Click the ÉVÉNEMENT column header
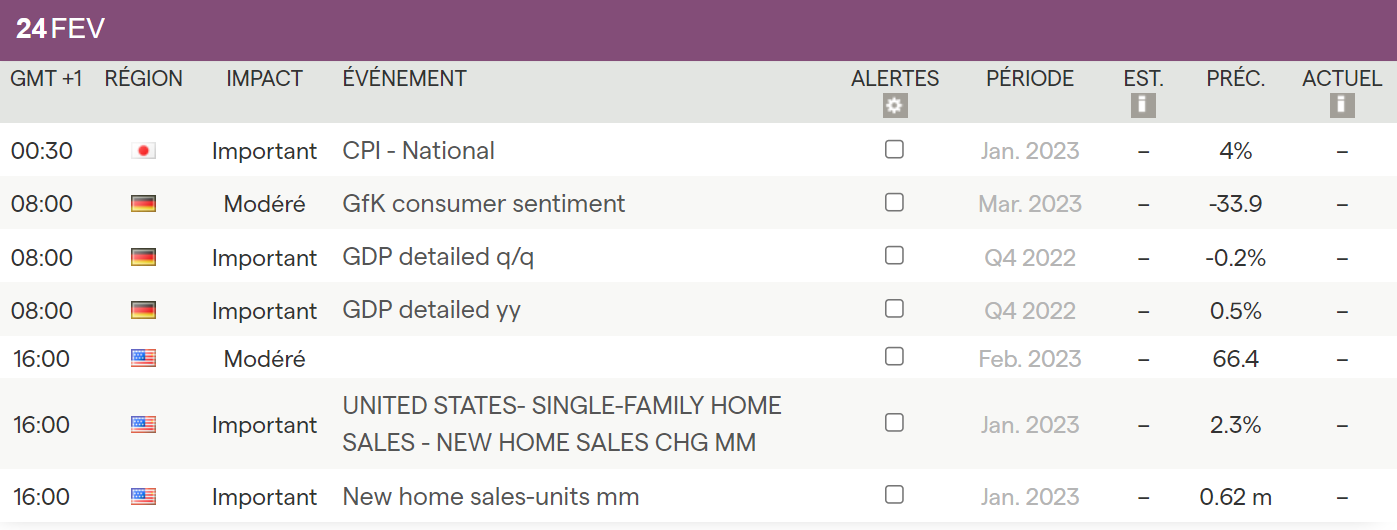This screenshot has height=530, width=1397. coord(404,79)
